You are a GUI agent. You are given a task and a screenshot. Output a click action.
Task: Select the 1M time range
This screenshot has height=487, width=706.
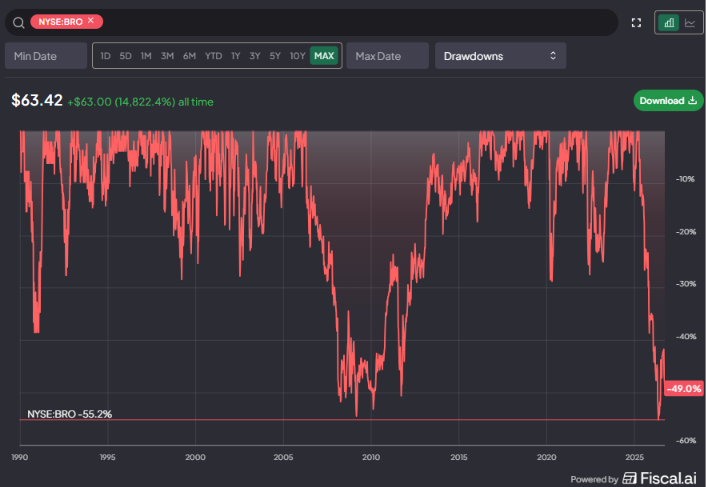(146, 56)
